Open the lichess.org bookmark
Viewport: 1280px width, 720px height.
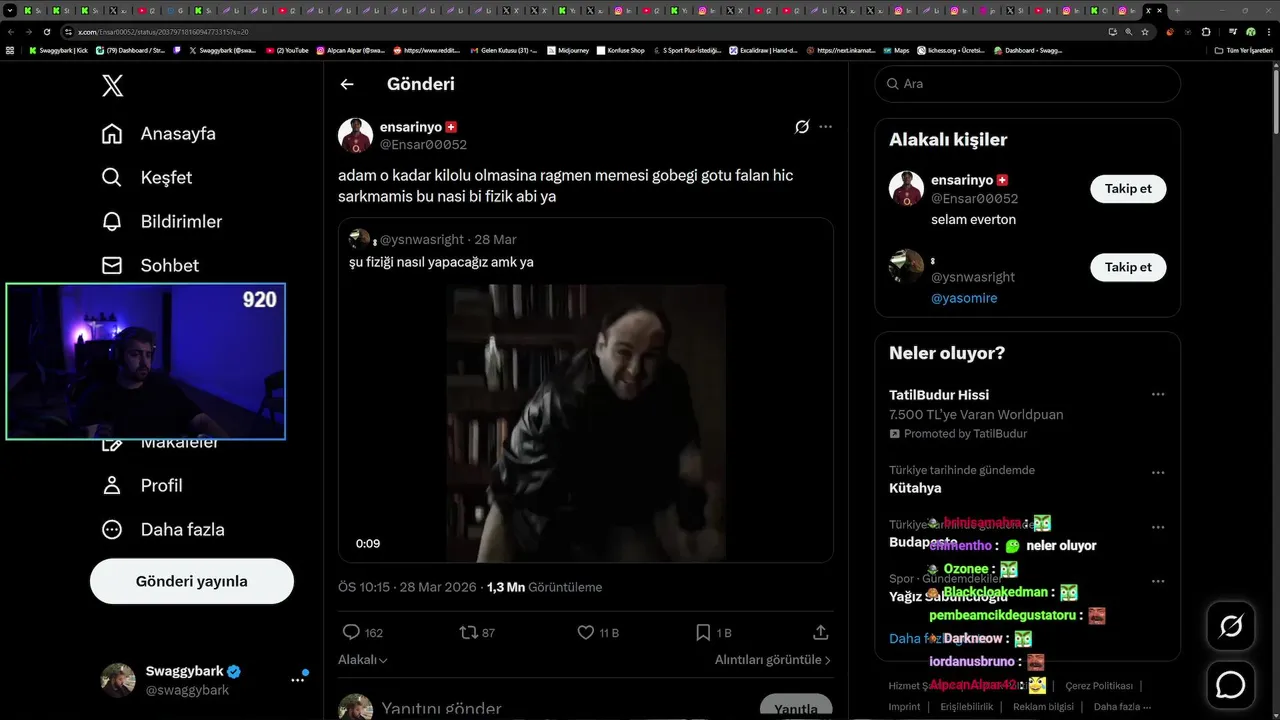click(x=951, y=50)
